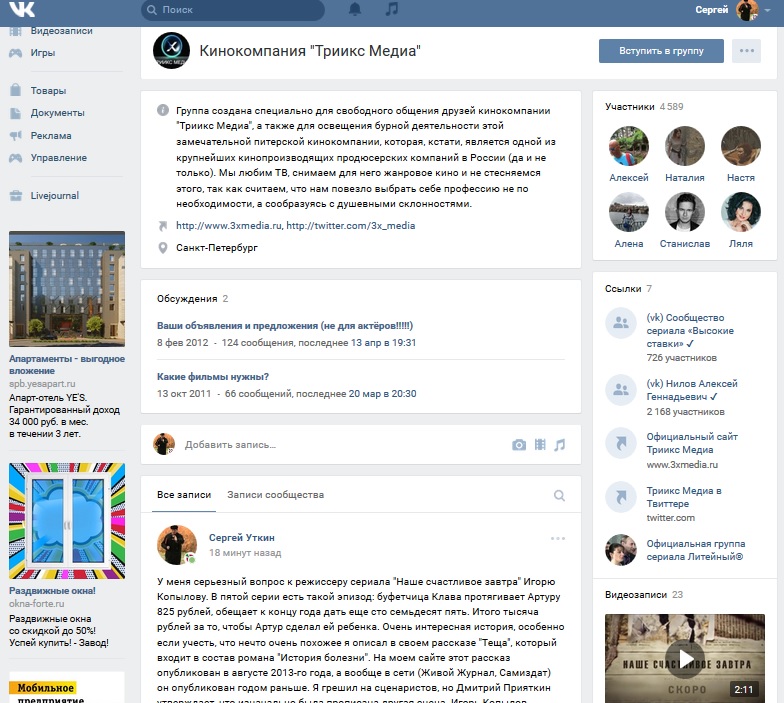Click the search field Поиск

click(x=233, y=10)
